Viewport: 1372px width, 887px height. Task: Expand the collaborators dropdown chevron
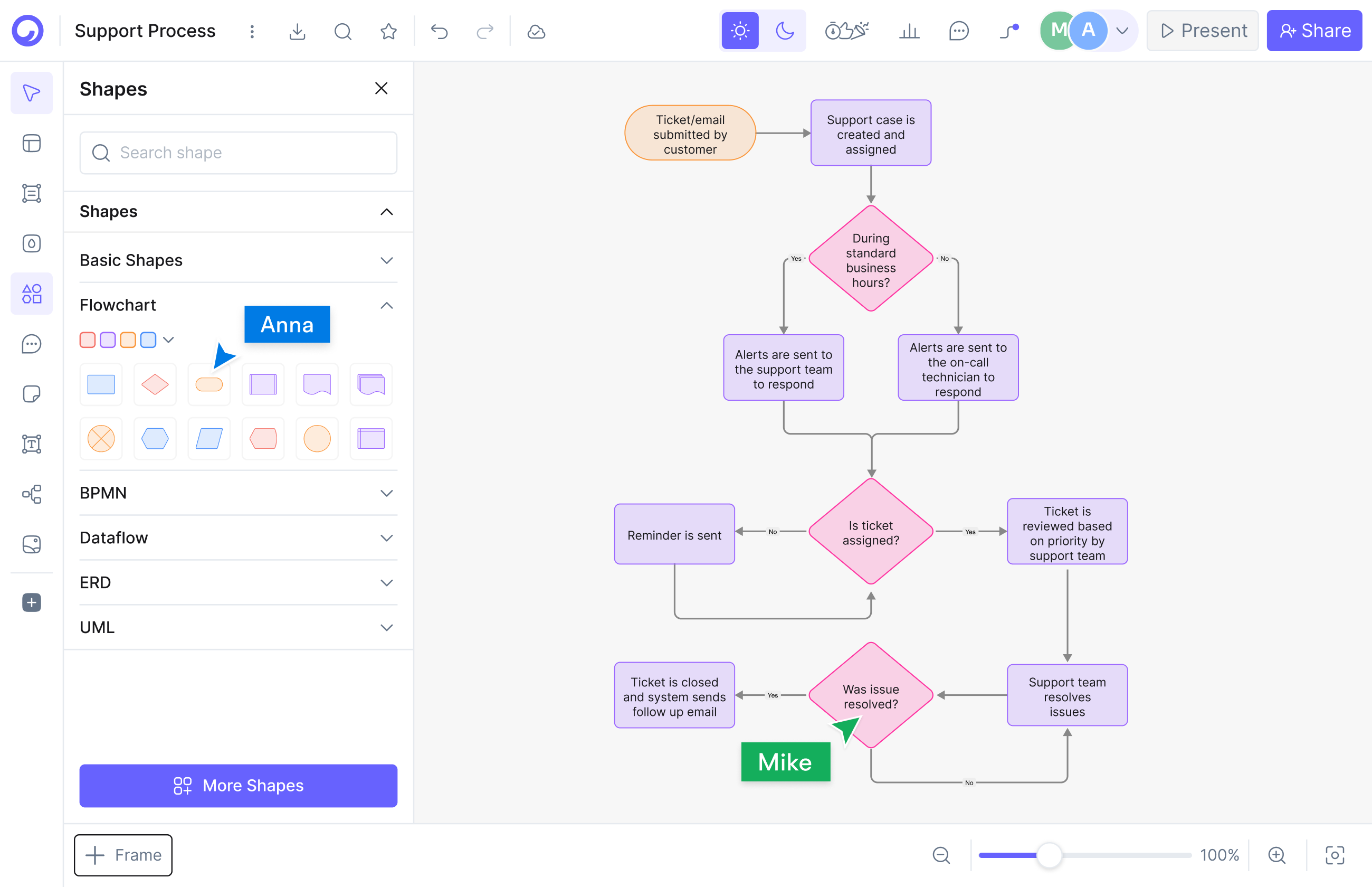(1122, 31)
